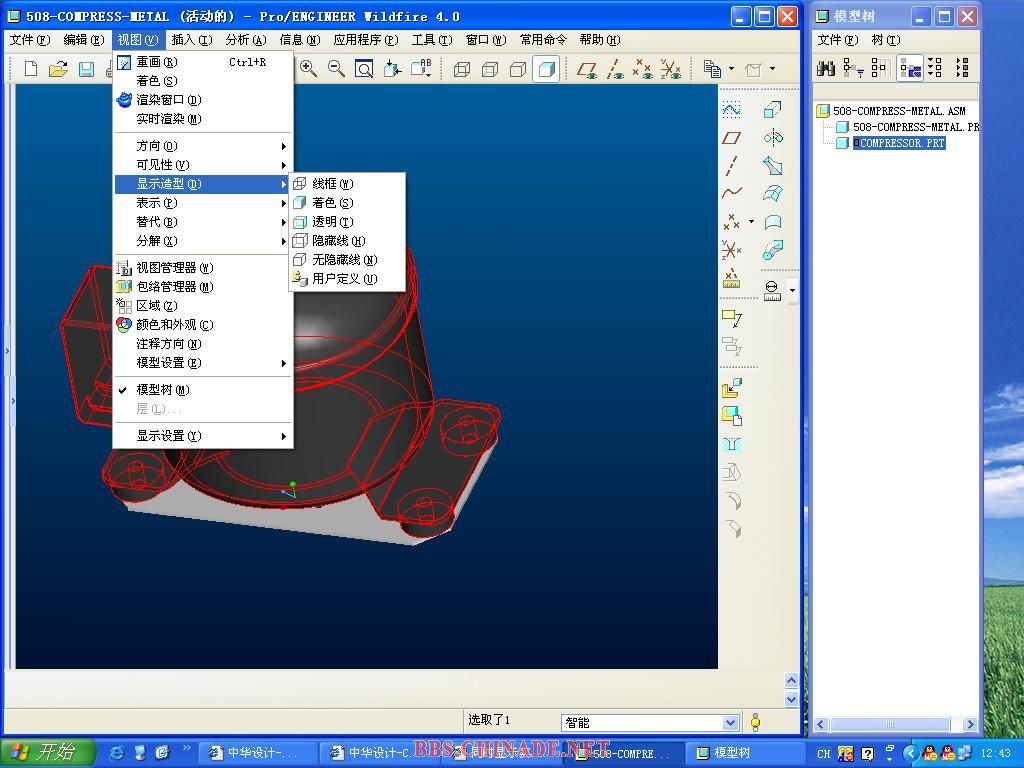Open Internet Explorer from quick launch
Viewport: 1024px width, 768px height.
(x=116, y=753)
